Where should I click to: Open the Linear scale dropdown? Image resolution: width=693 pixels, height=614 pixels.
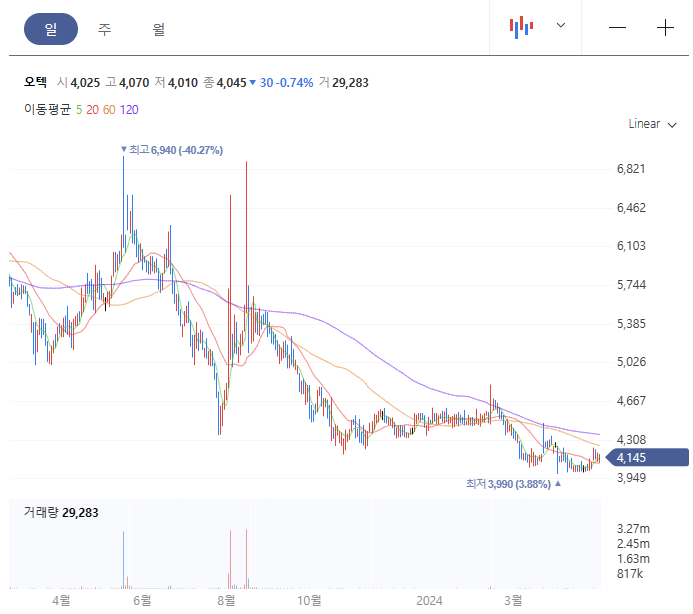[652, 124]
